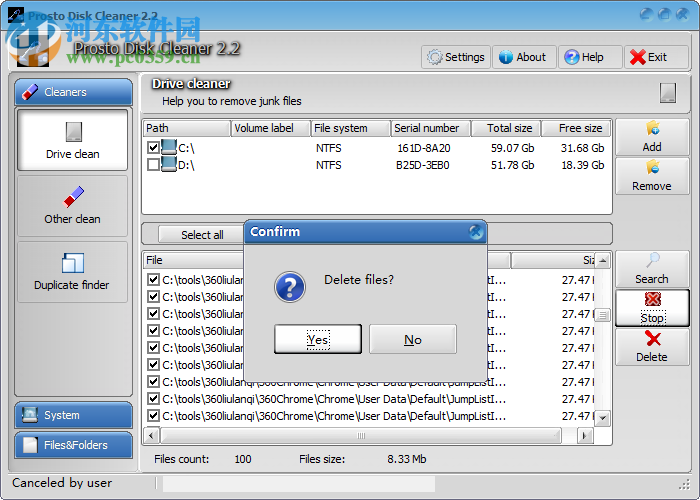The width and height of the screenshot is (700, 500).
Task: Uncheck the last file row checkbox
Action: [153, 416]
